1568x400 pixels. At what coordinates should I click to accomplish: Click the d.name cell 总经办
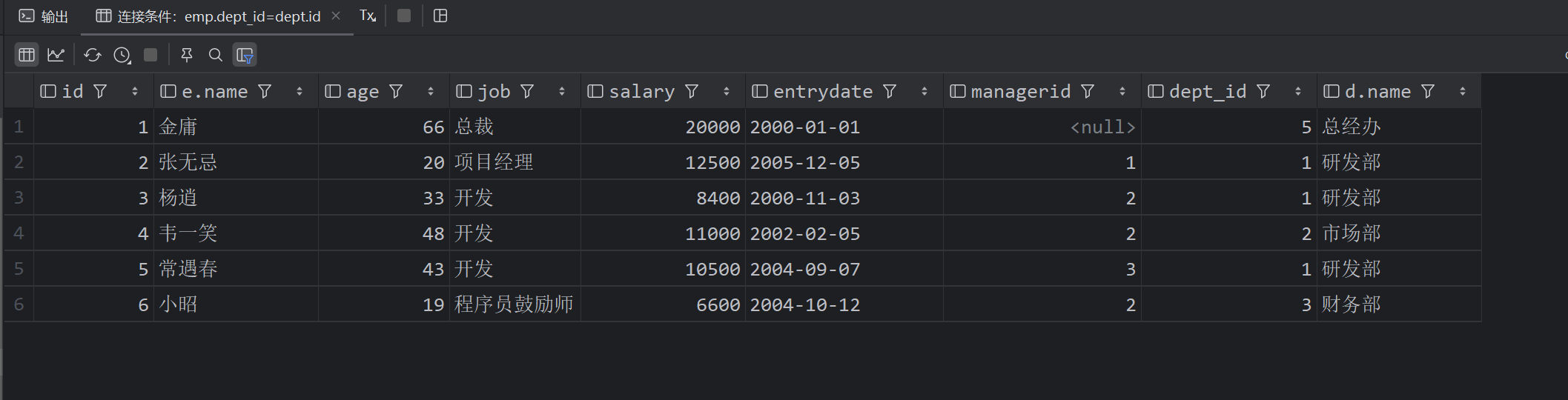[1400, 127]
